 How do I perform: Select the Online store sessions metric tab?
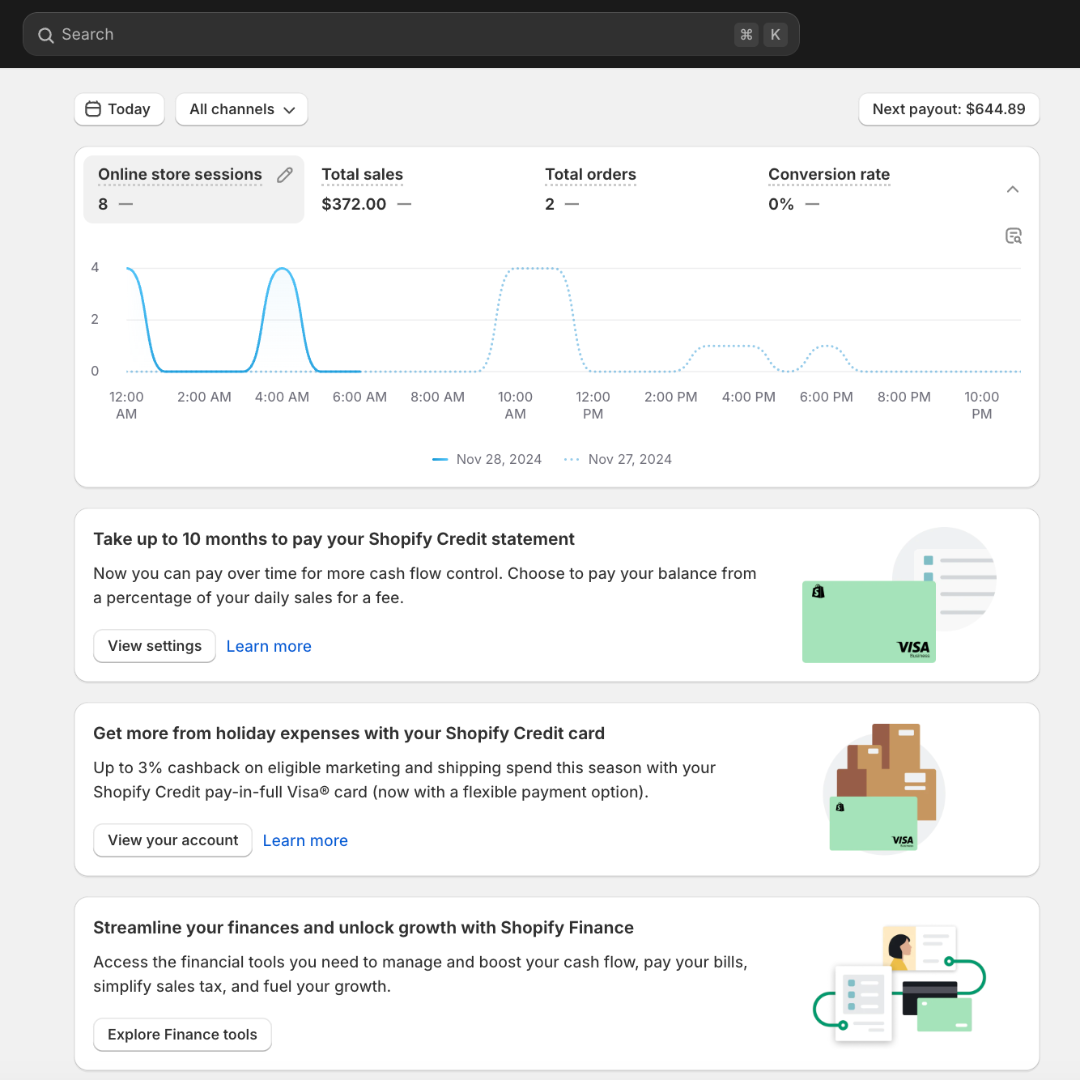click(x=194, y=189)
